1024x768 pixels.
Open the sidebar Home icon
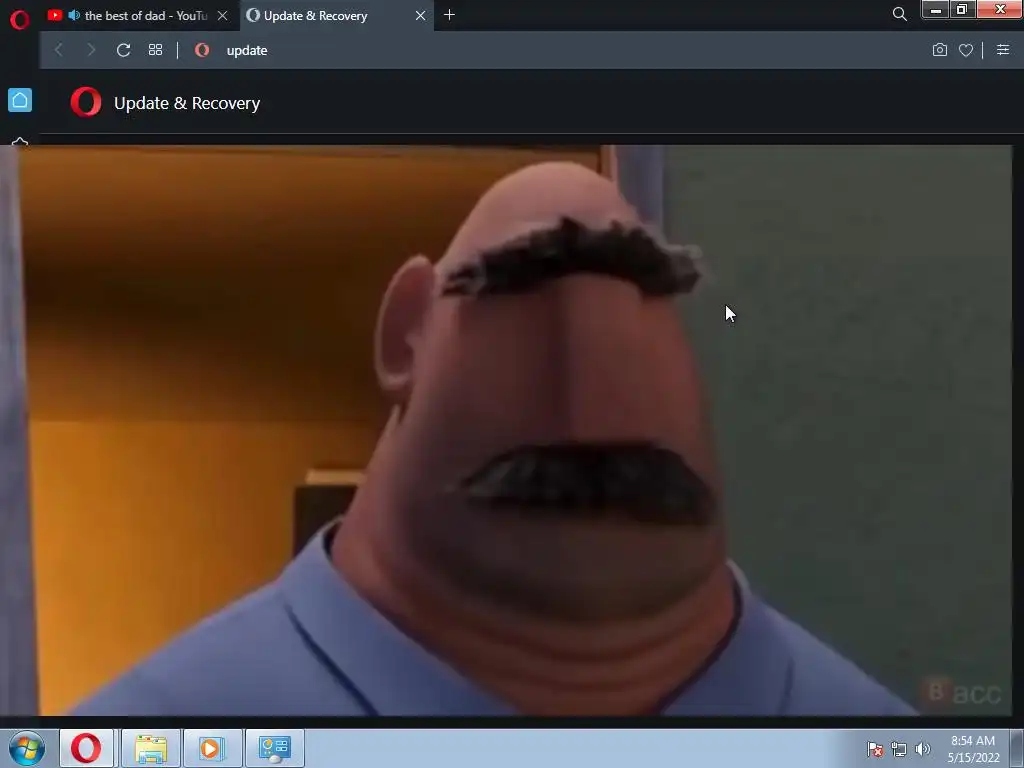[x=20, y=100]
